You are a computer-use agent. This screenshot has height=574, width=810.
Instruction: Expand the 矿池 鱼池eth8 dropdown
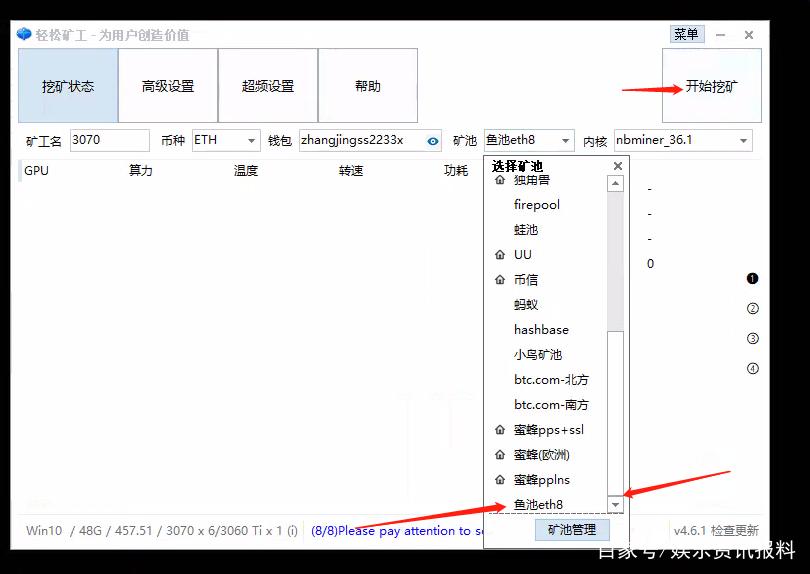(x=566, y=141)
